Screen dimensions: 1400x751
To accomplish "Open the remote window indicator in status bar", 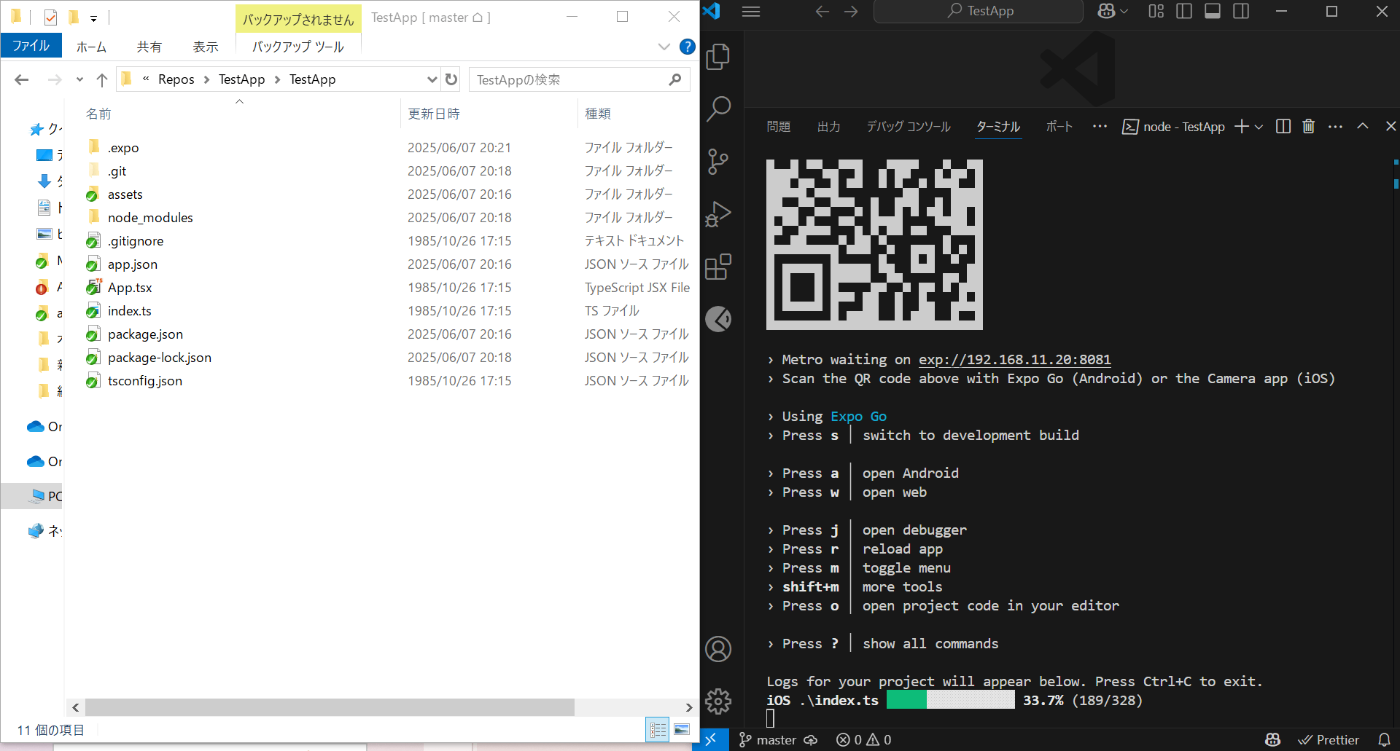I will [x=711, y=740].
